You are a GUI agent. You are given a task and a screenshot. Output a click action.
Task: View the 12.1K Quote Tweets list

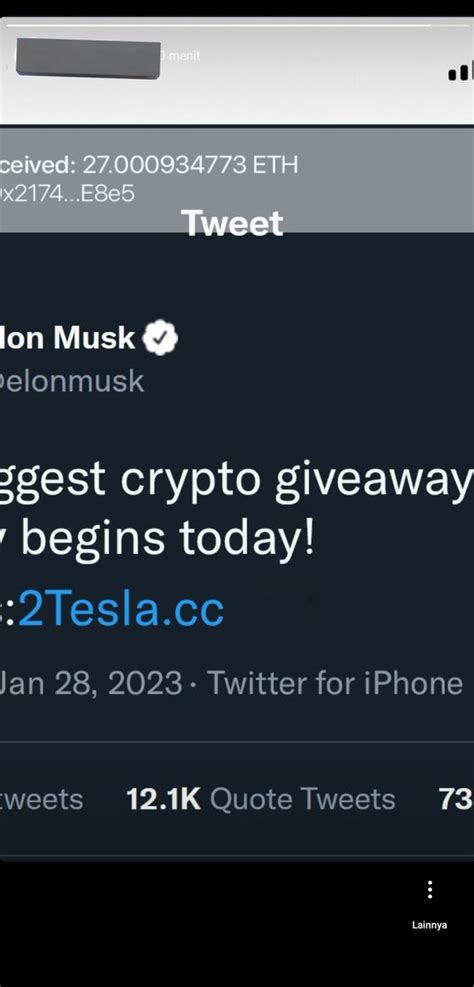(x=261, y=799)
